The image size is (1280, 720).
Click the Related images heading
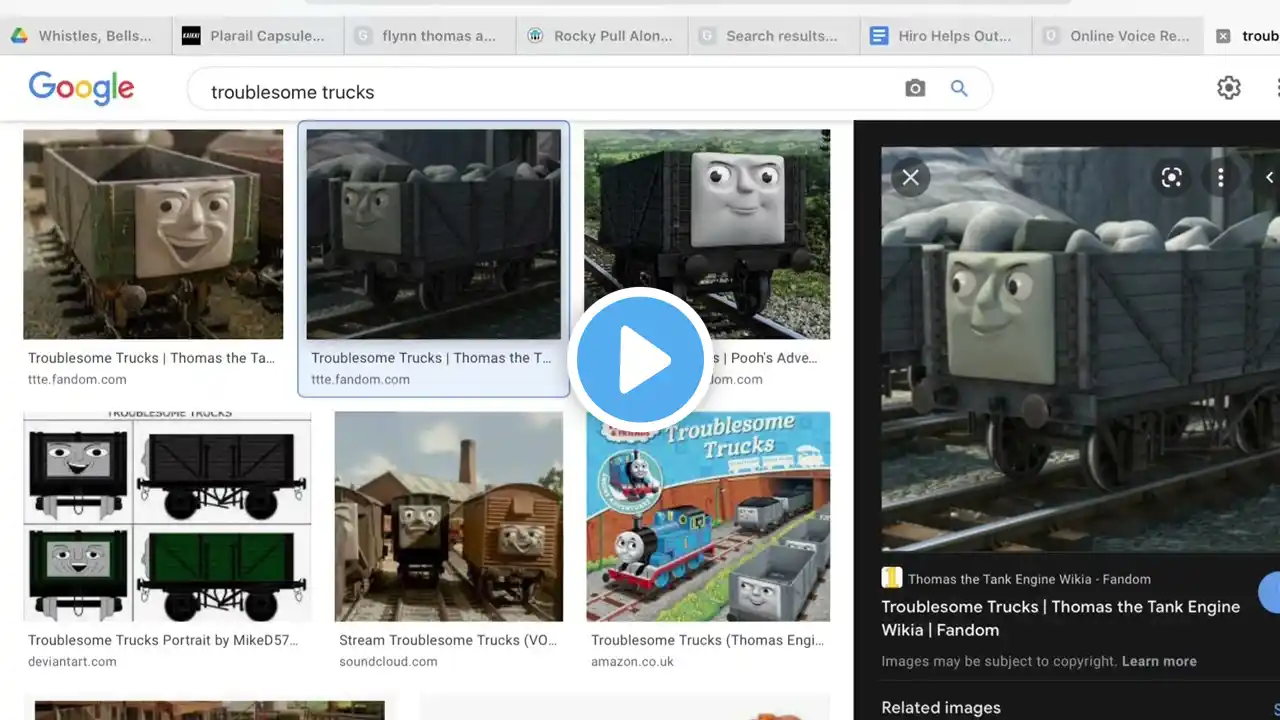coord(941,708)
